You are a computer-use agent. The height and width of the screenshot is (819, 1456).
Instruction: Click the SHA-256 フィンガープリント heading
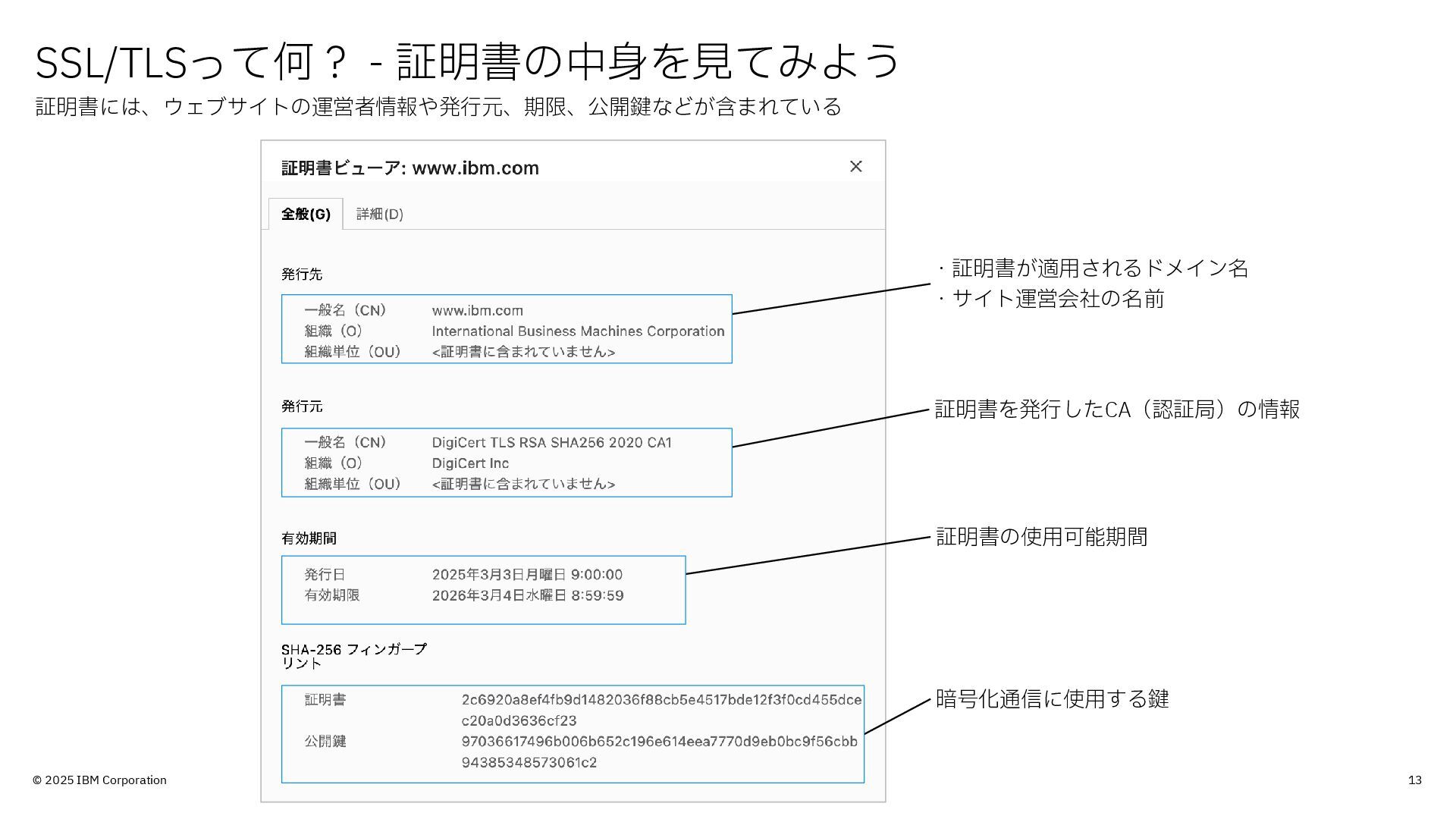click(x=353, y=656)
